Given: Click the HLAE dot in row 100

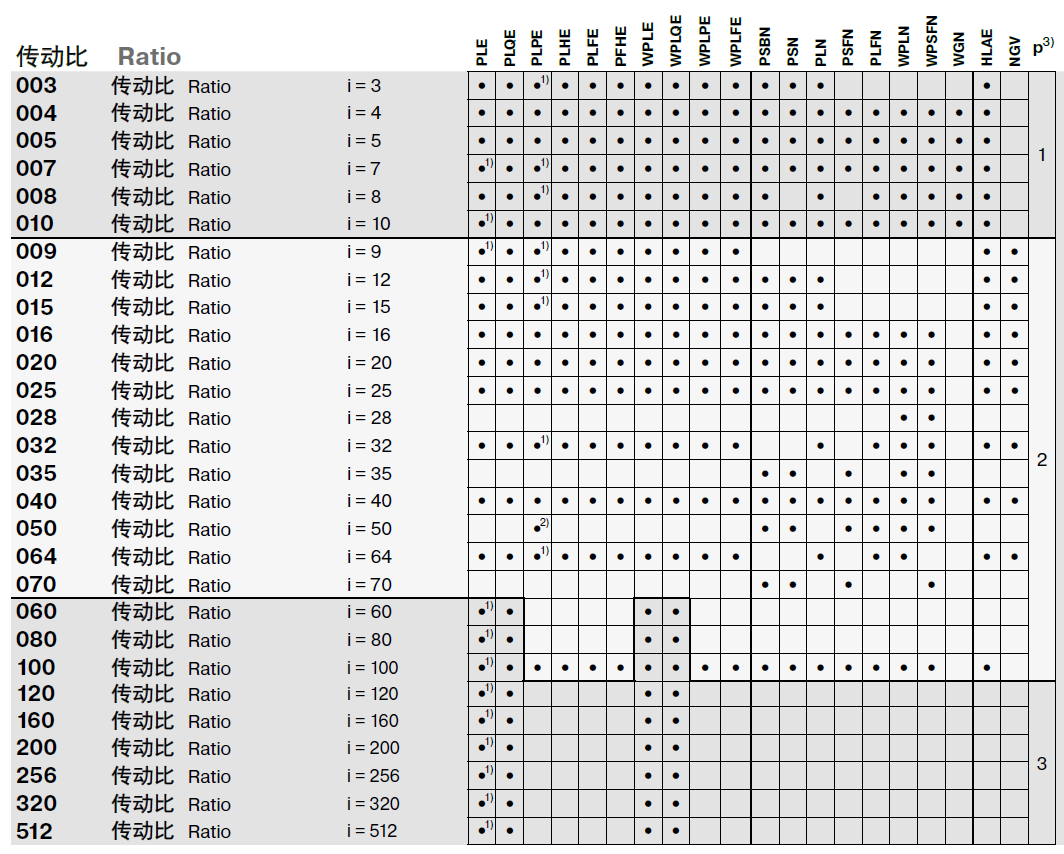Looking at the screenshot, I should coord(987,667).
